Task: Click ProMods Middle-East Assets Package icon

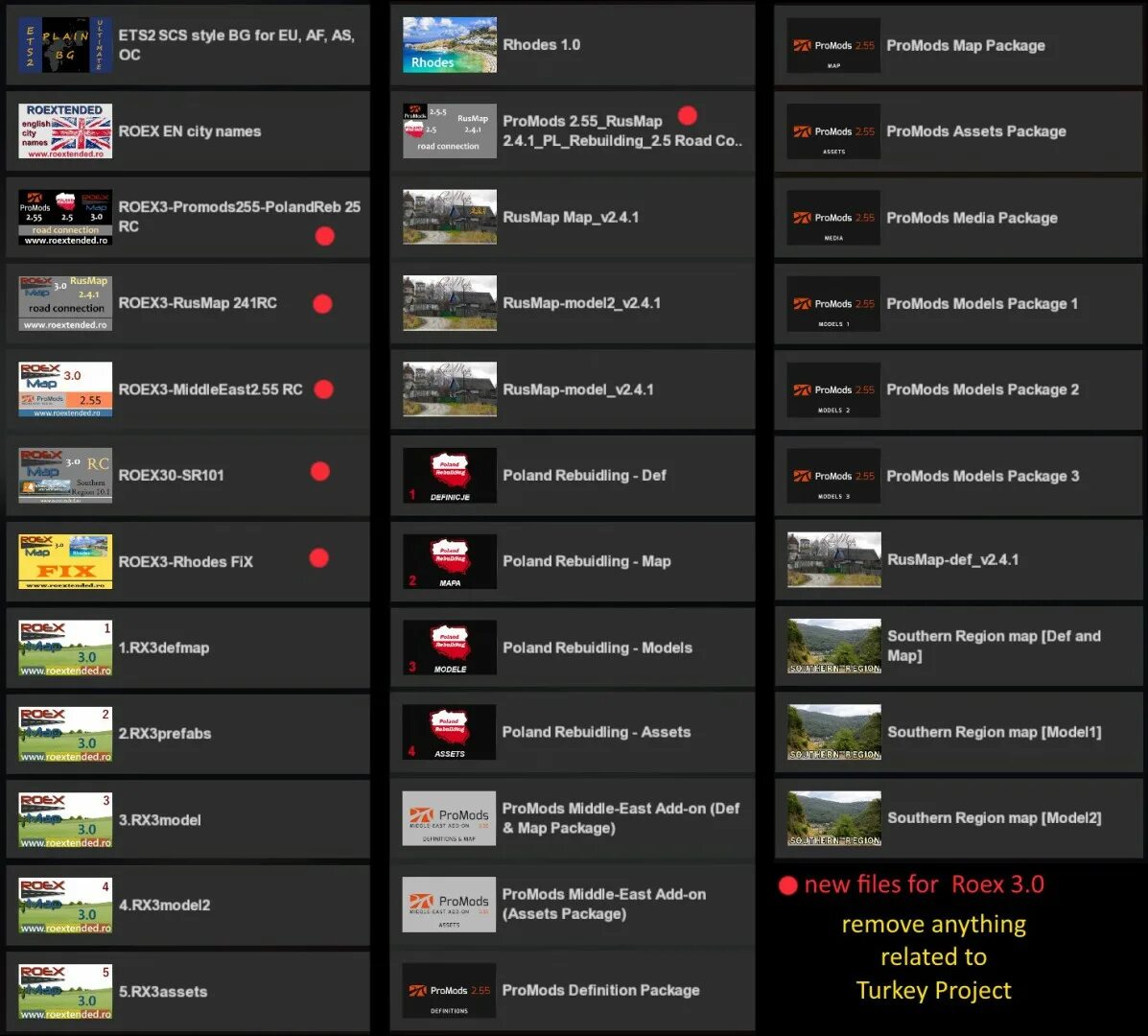Action: click(449, 905)
